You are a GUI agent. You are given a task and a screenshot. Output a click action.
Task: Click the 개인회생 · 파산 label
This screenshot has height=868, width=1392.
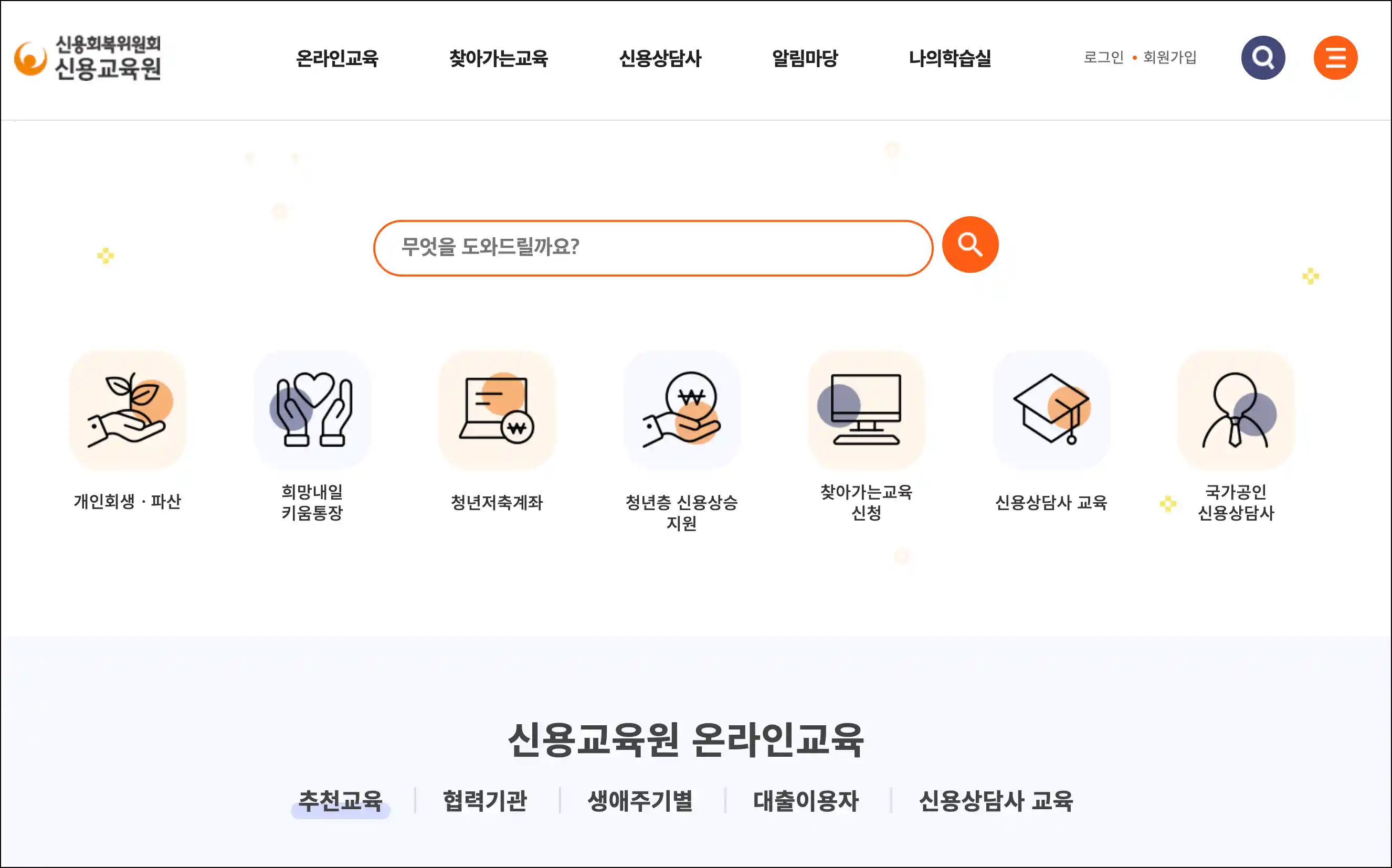128,502
